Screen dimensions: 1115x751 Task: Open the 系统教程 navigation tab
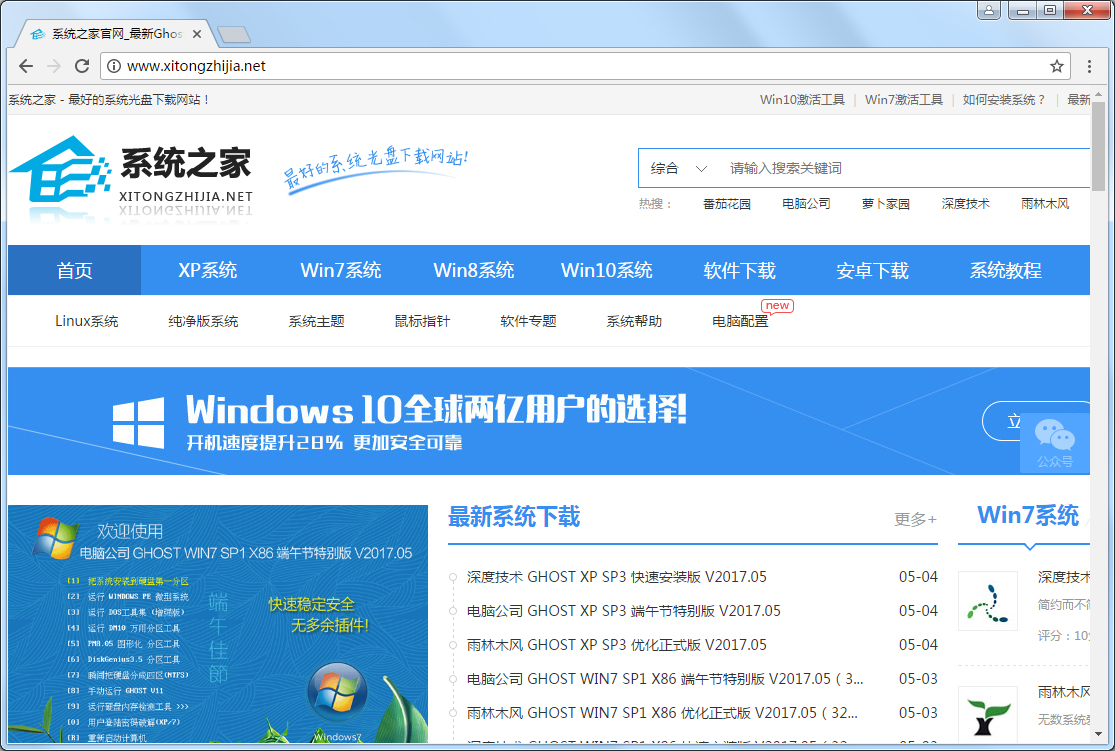point(1005,270)
